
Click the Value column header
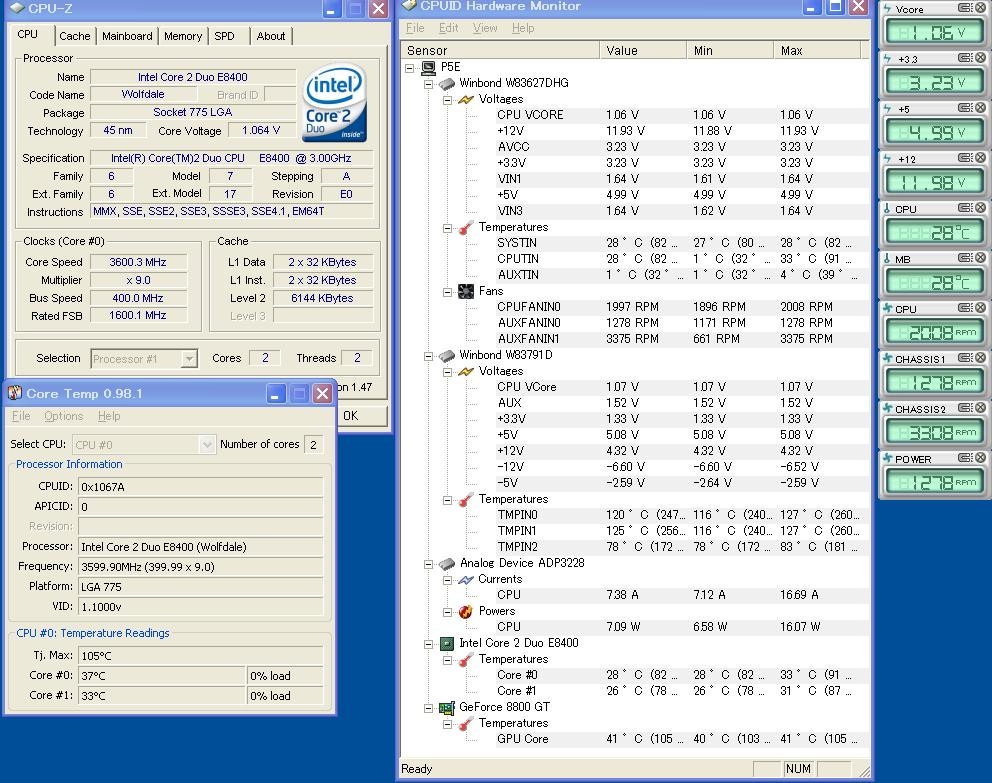coord(643,51)
